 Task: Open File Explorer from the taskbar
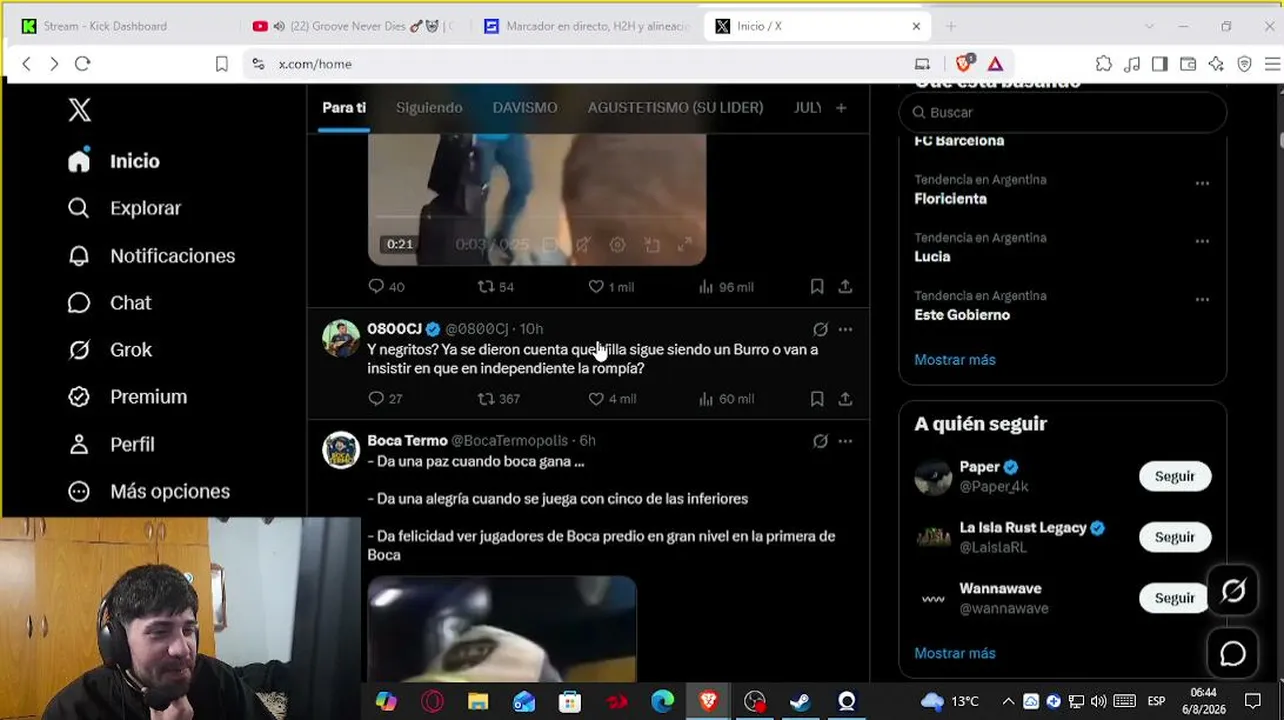coord(478,701)
